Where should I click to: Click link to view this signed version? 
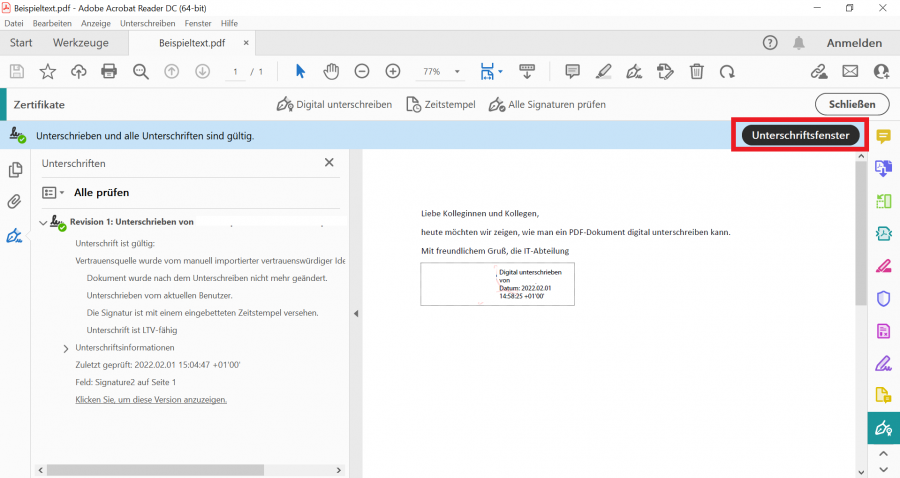coord(151,399)
